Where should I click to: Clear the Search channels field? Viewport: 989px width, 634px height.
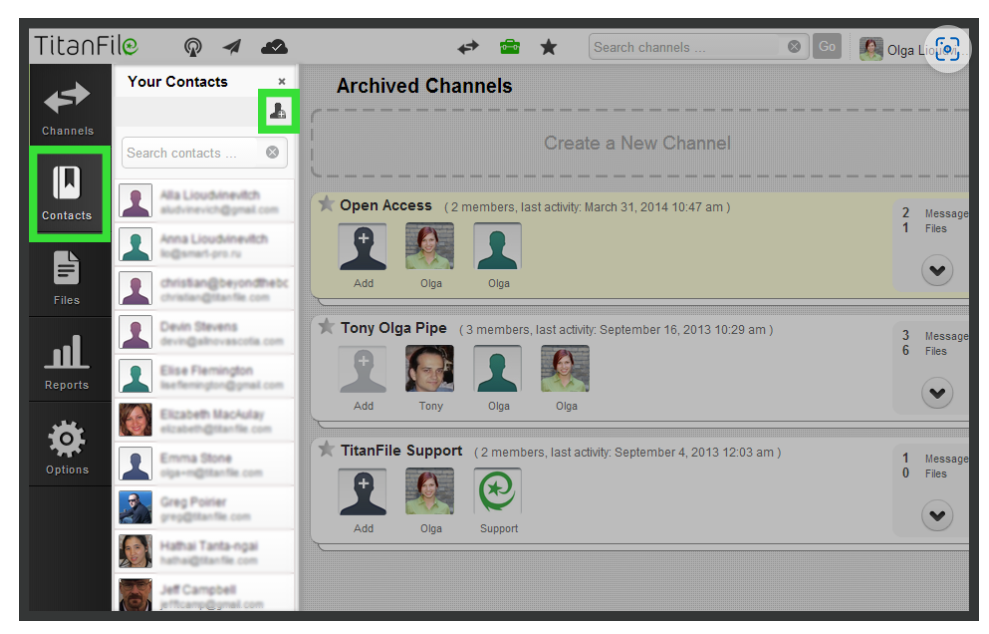coord(794,47)
